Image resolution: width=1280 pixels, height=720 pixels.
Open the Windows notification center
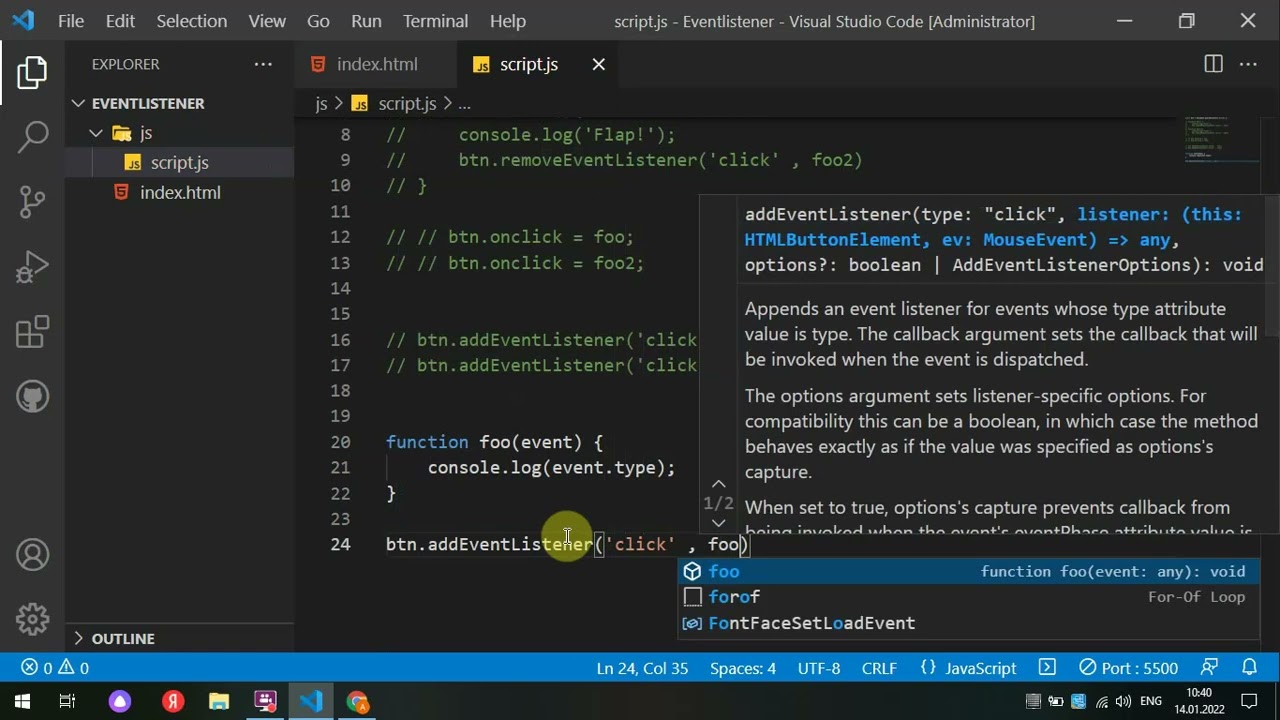1249,701
